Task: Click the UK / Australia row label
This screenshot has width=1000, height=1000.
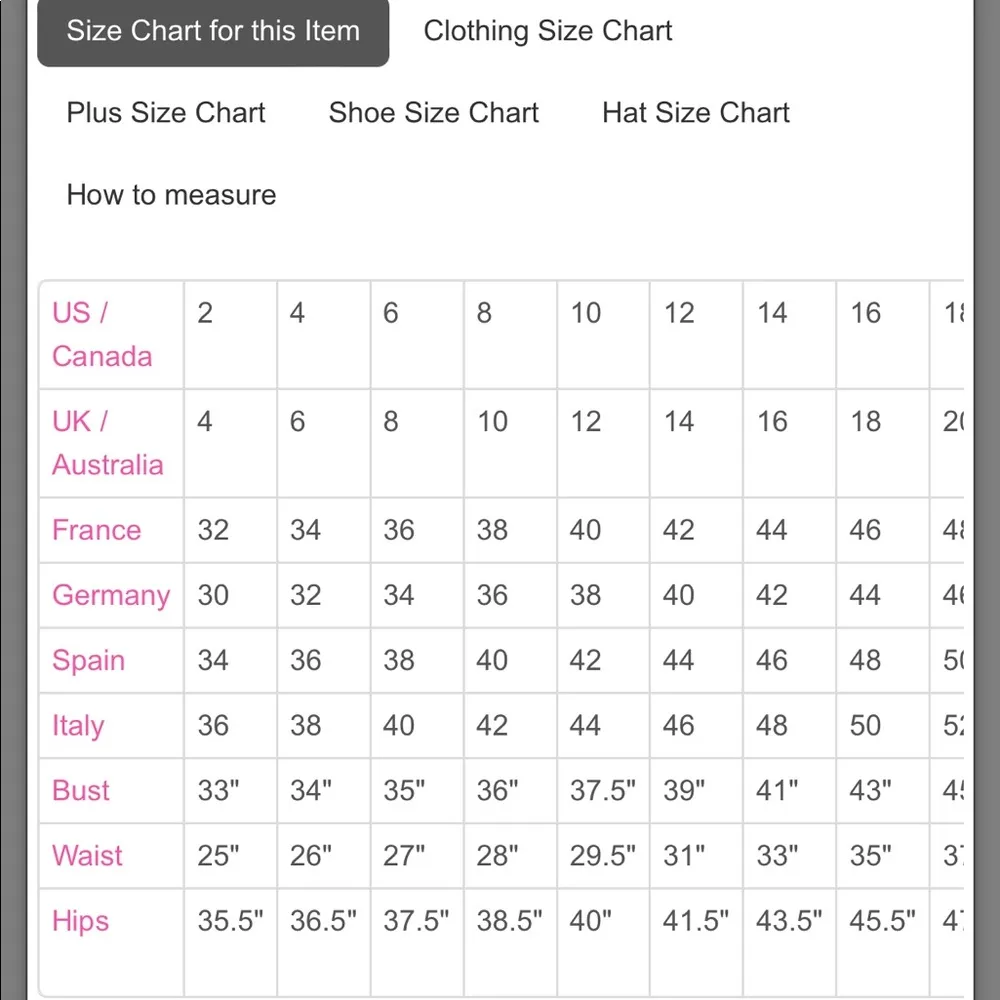Action: pos(107,443)
